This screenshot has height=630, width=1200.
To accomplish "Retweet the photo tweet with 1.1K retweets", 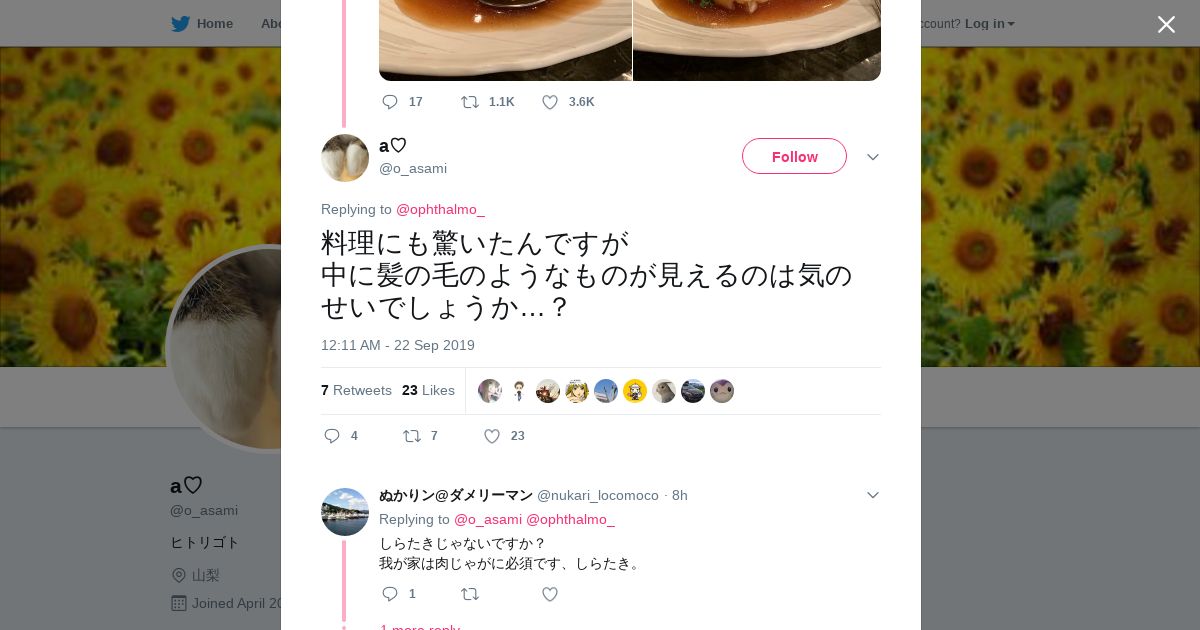I will [x=469, y=102].
